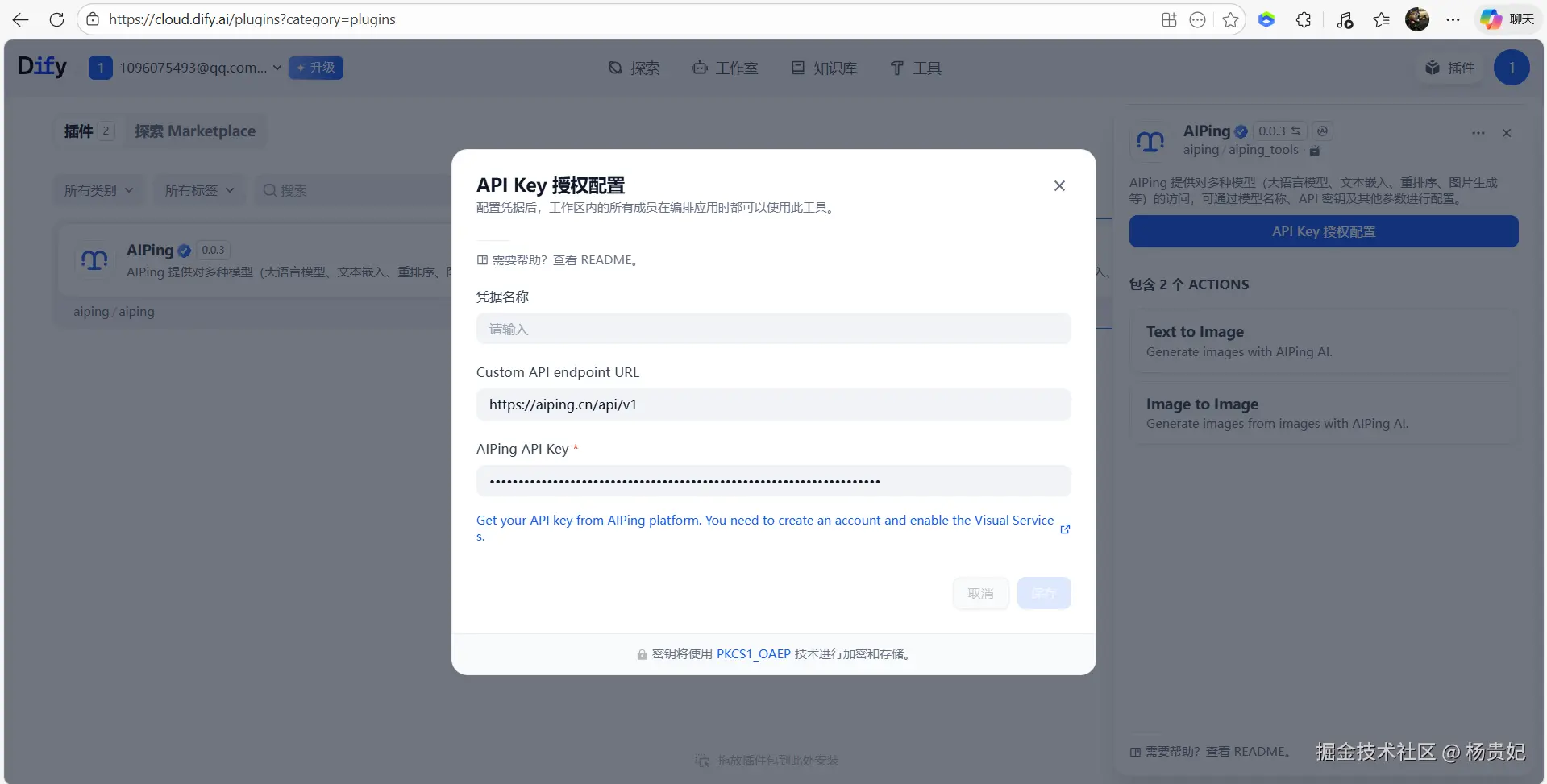Viewport: 1547px width, 784px height.
Task: Go back to the previous browser page
Action: (x=21, y=19)
